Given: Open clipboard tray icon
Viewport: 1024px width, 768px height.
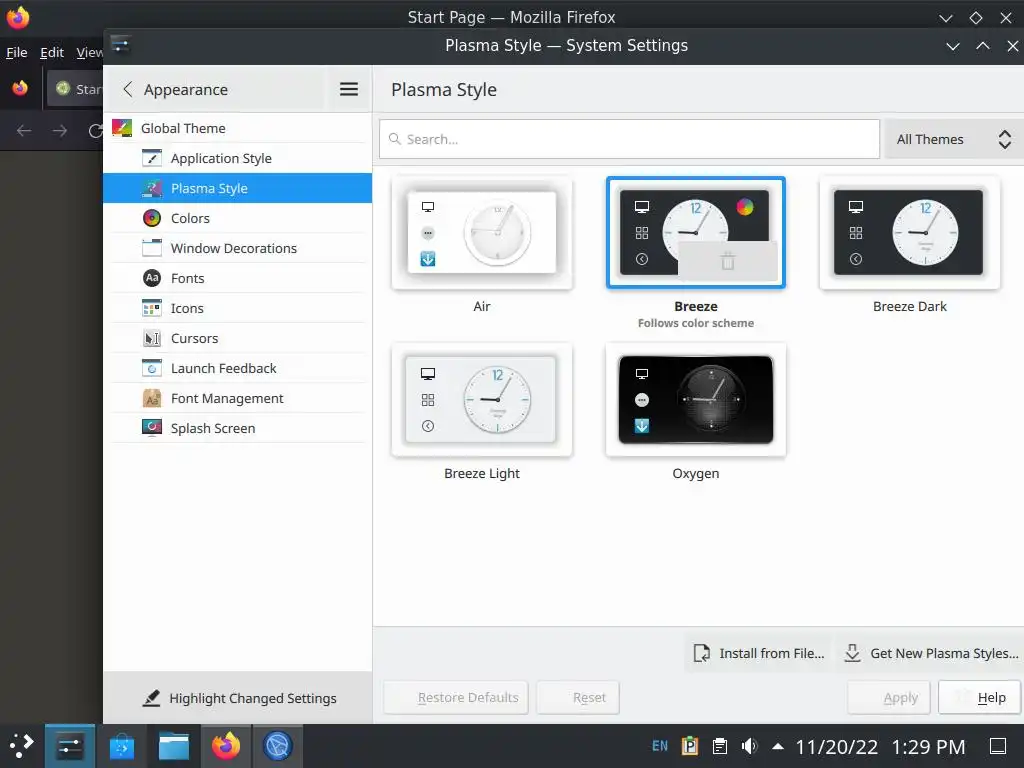Looking at the screenshot, I should coord(720,746).
